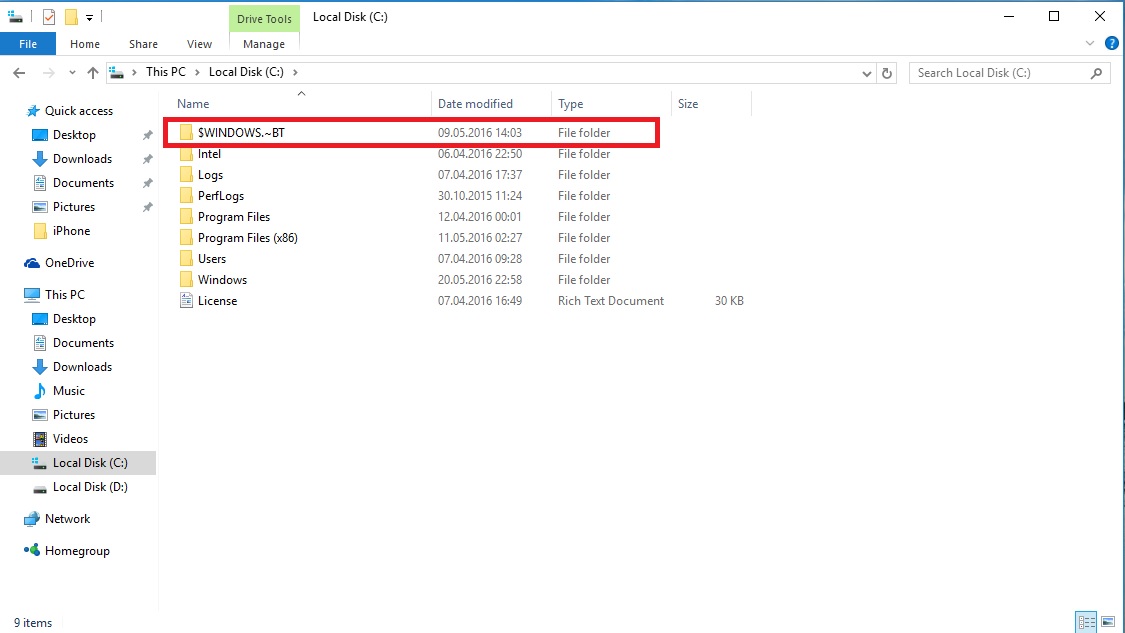
Task: Open OneDrive in the navigation pane
Action: [x=69, y=263]
